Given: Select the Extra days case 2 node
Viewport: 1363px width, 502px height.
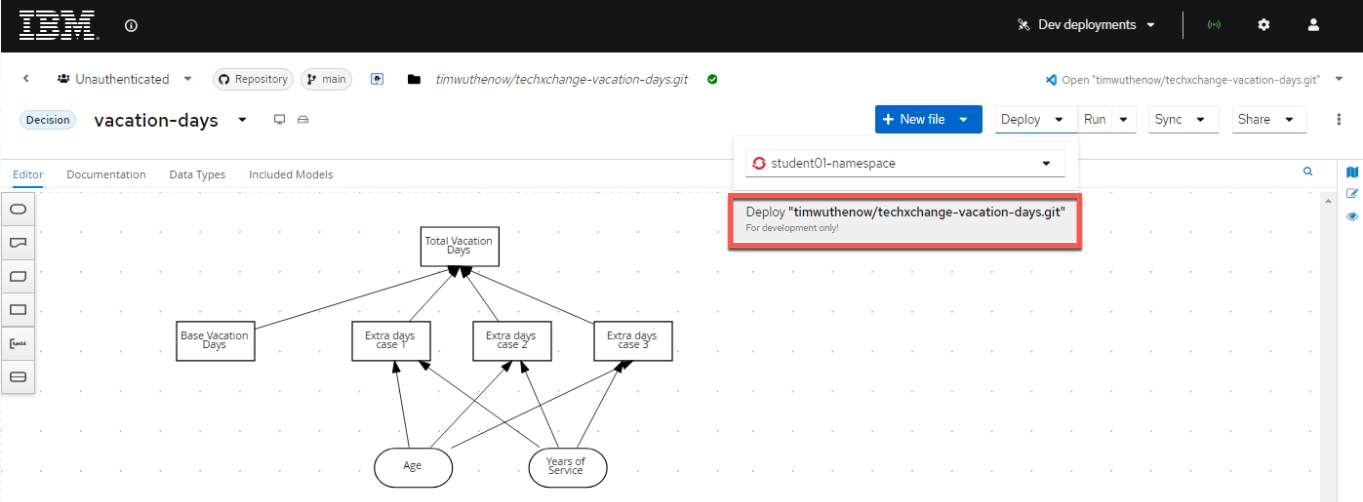Looking at the screenshot, I should 511,341.
